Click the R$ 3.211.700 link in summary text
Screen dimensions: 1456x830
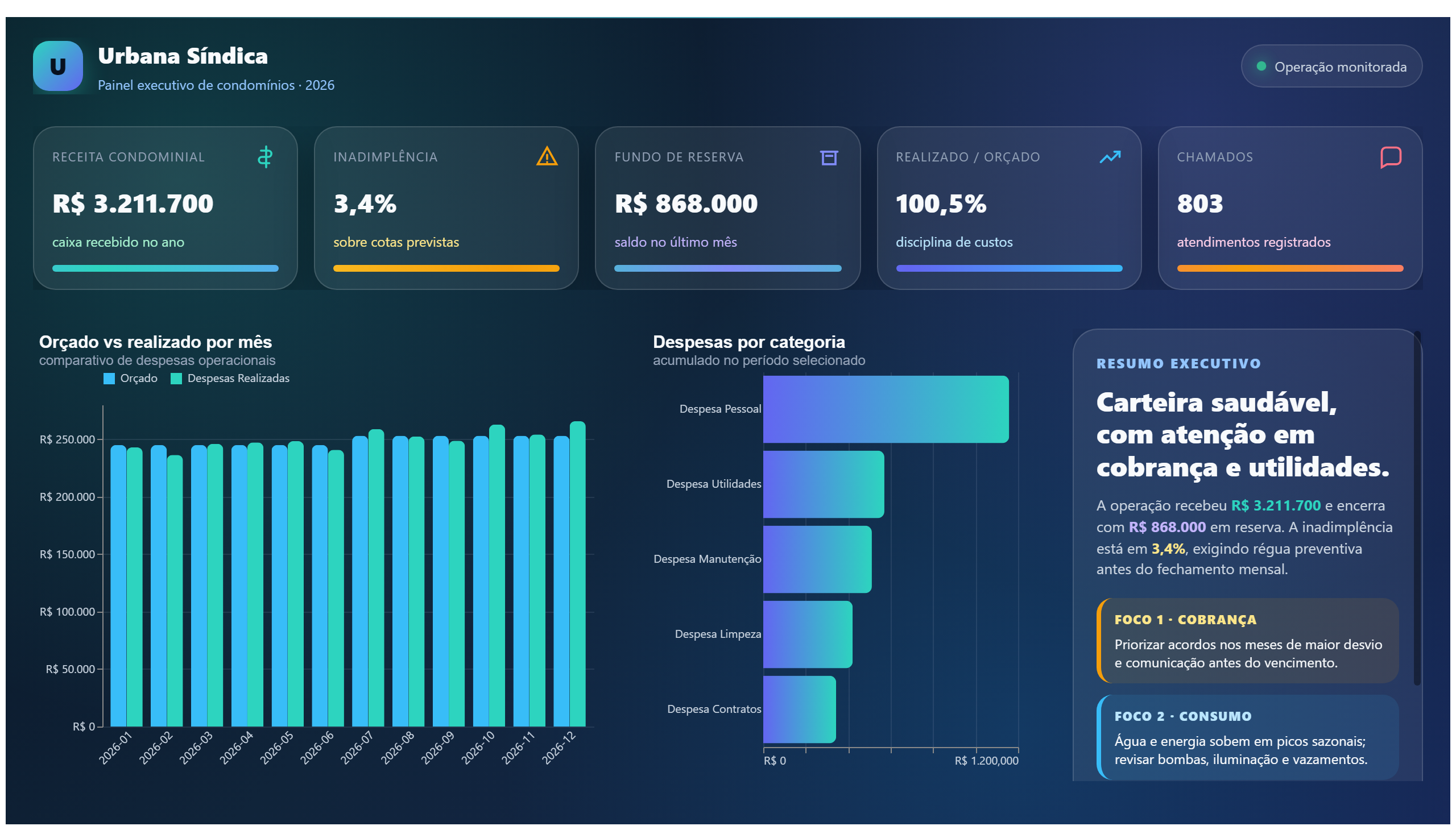[1275, 505]
